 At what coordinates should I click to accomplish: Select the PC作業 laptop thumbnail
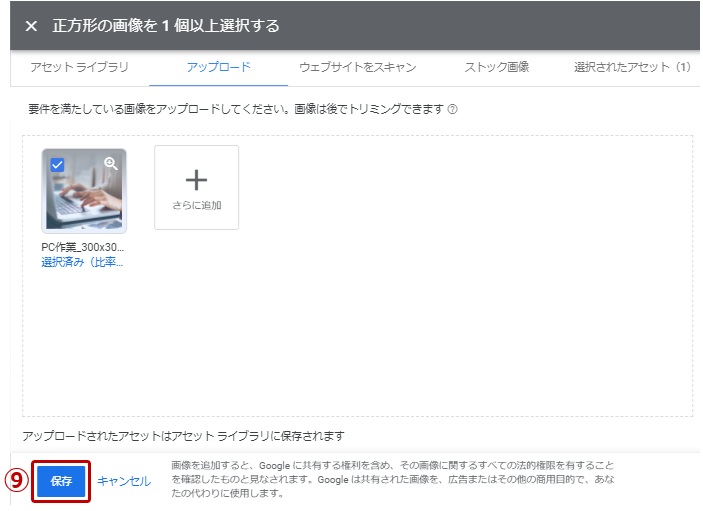click(84, 191)
